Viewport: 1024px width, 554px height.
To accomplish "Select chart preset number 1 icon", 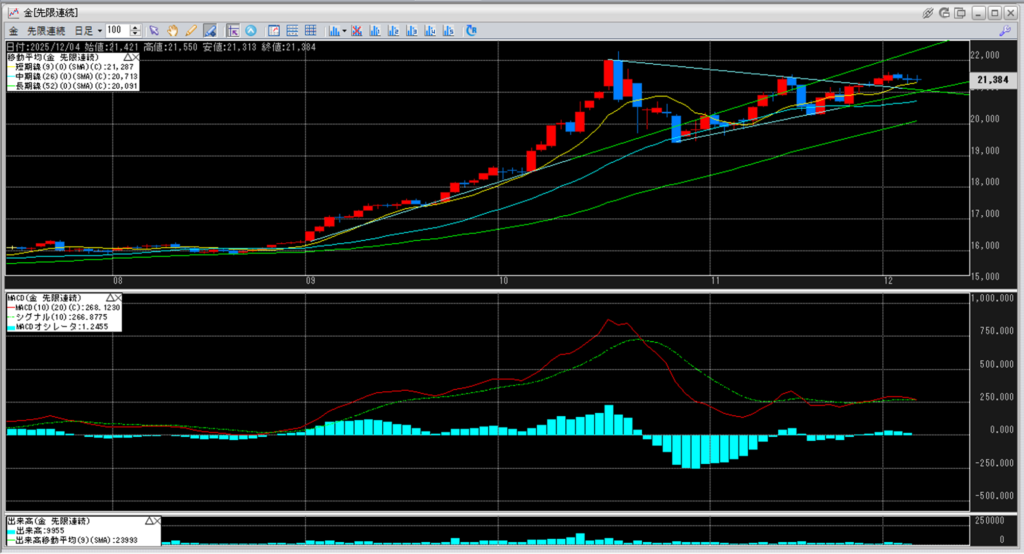I will [x=374, y=31].
